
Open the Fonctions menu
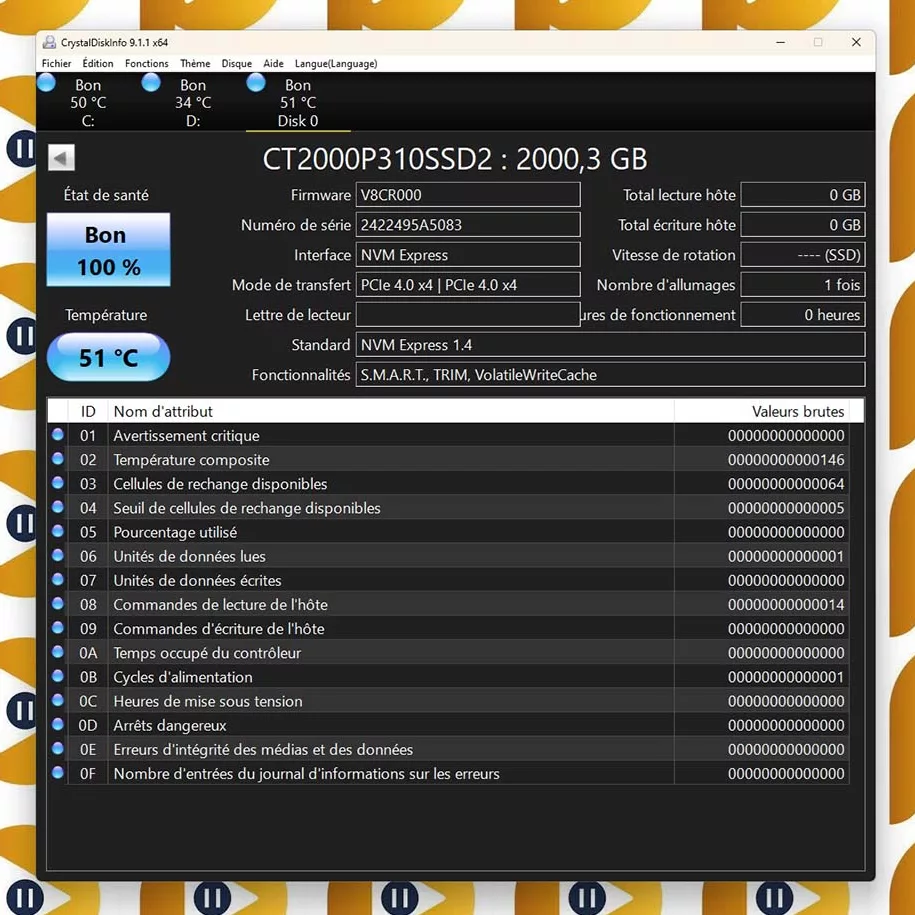click(146, 64)
